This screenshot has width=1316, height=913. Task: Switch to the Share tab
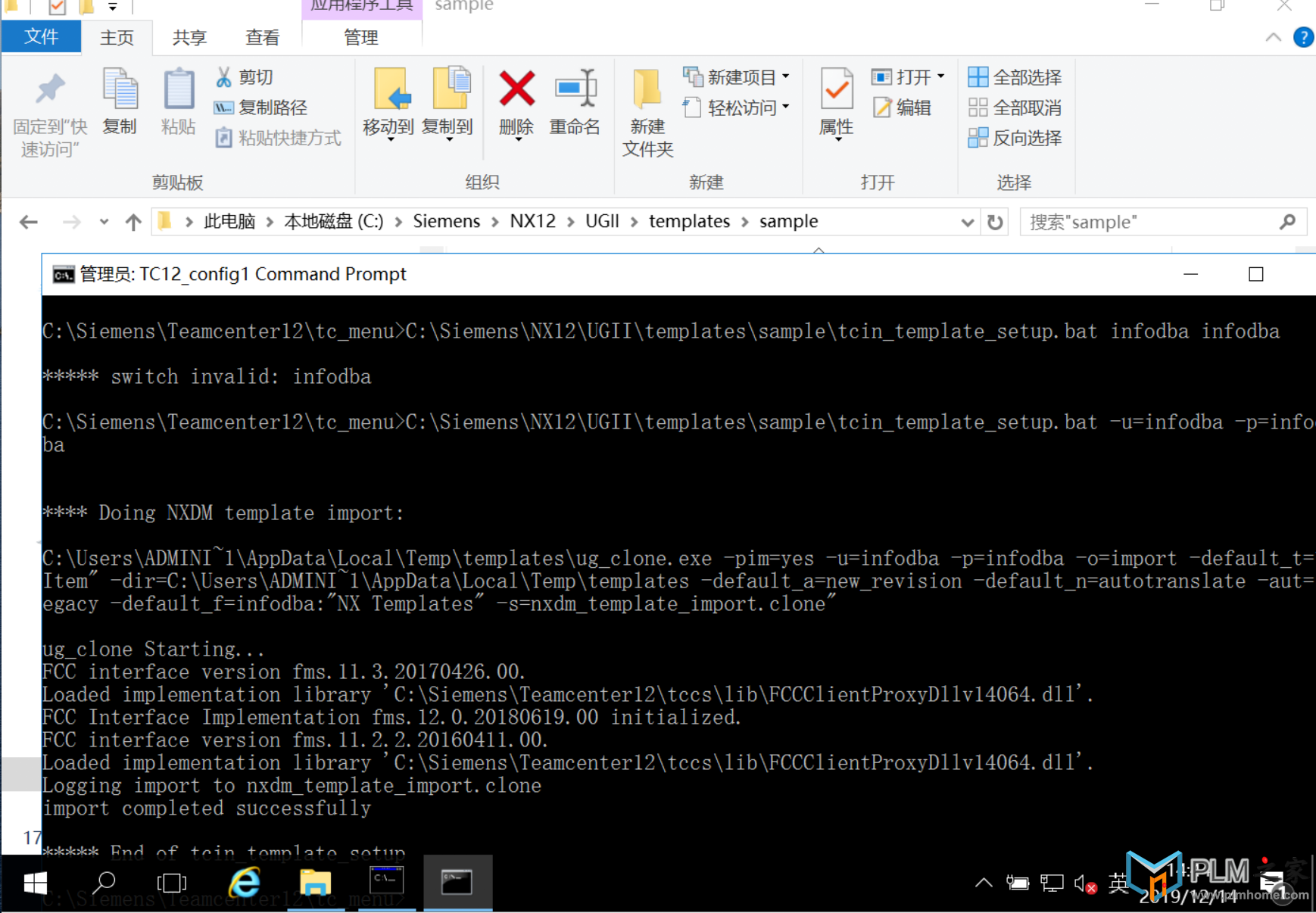(189, 38)
